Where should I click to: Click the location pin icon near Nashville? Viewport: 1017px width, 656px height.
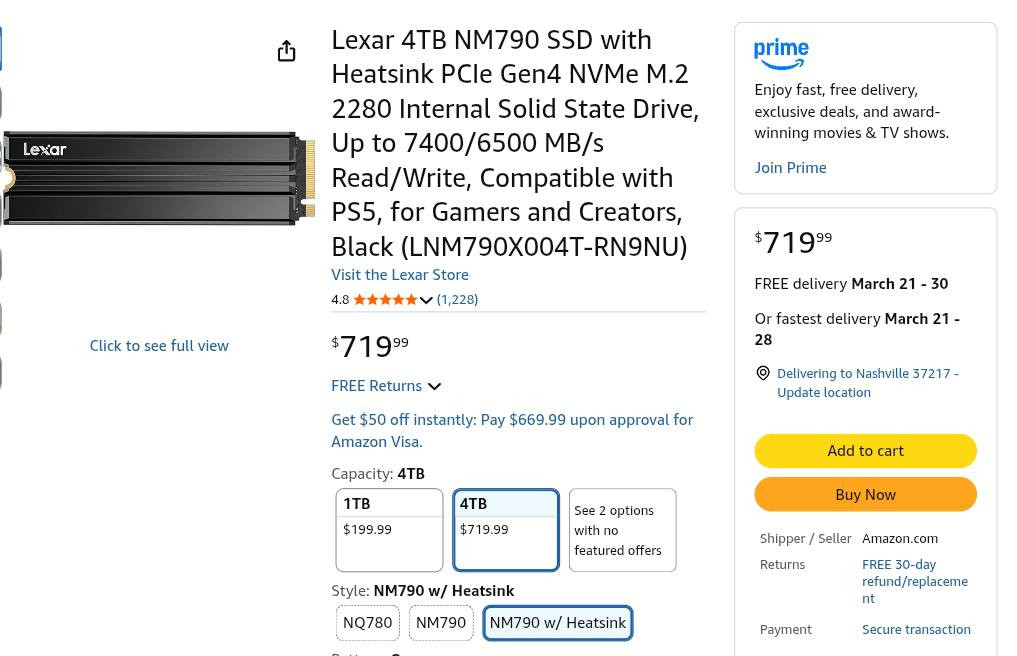(x=763, y=373)
